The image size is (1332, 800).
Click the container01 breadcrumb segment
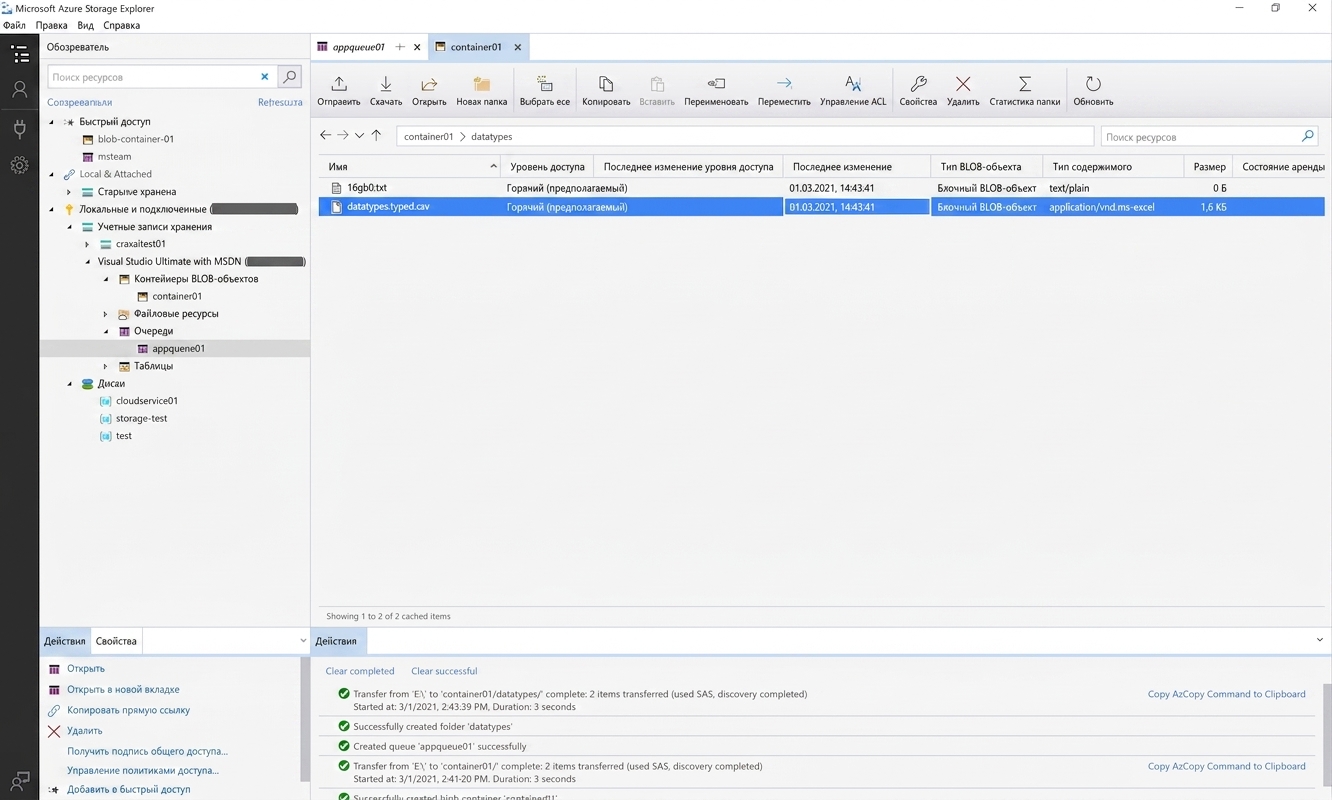428,136
